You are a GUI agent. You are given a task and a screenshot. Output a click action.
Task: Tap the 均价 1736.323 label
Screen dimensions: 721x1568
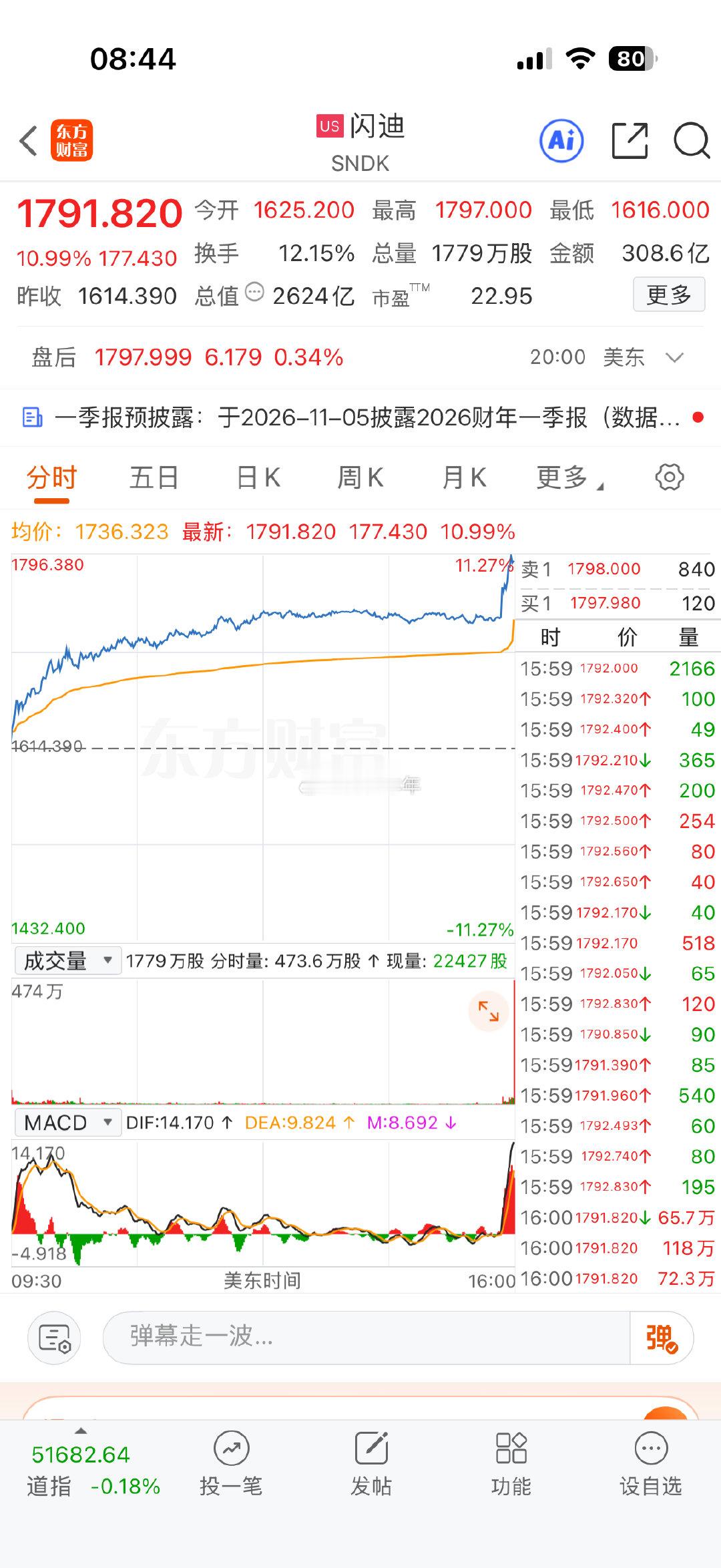(90, 532)
